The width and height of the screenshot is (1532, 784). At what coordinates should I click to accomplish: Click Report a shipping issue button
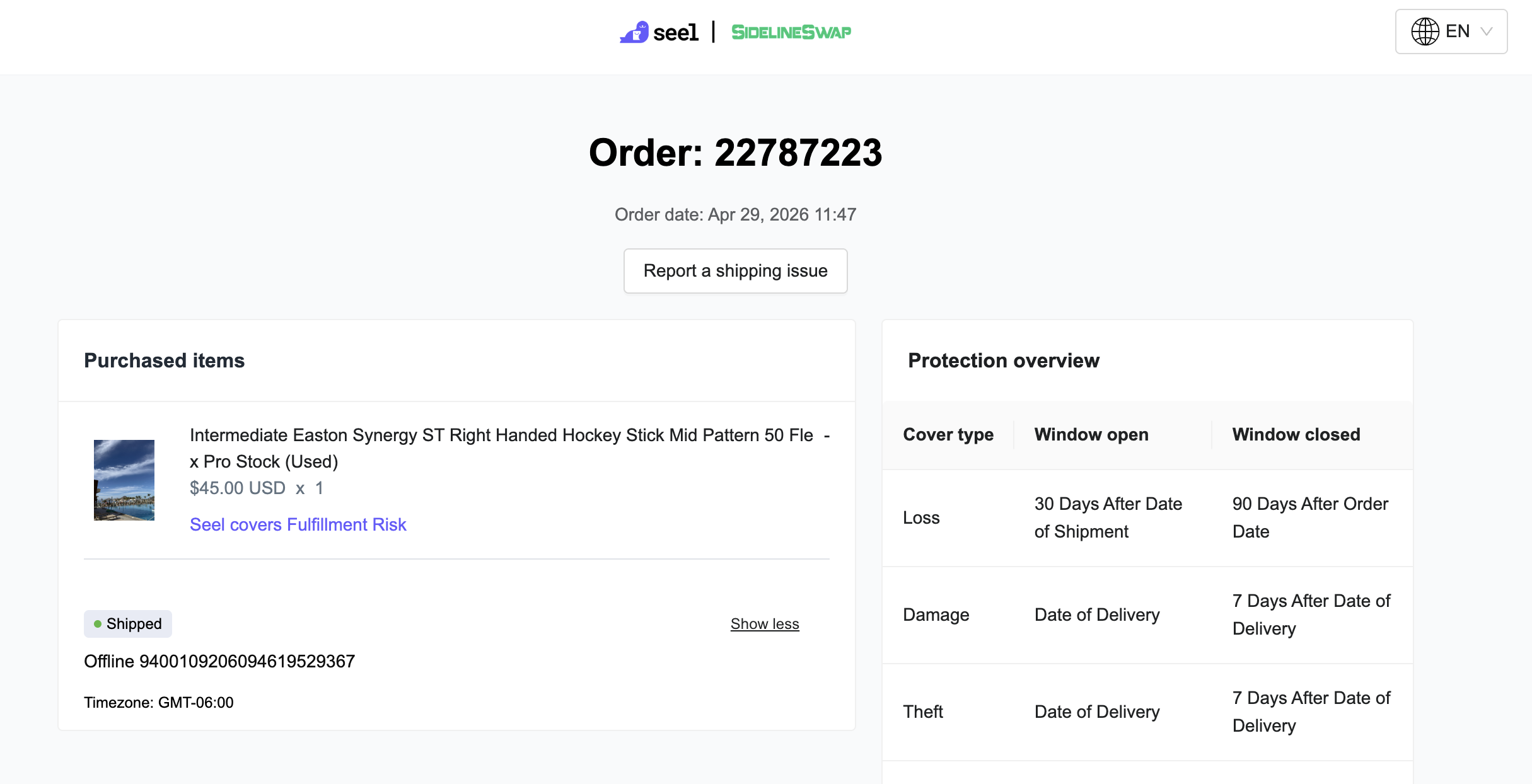pyautogui.click(x=735, y=271)
